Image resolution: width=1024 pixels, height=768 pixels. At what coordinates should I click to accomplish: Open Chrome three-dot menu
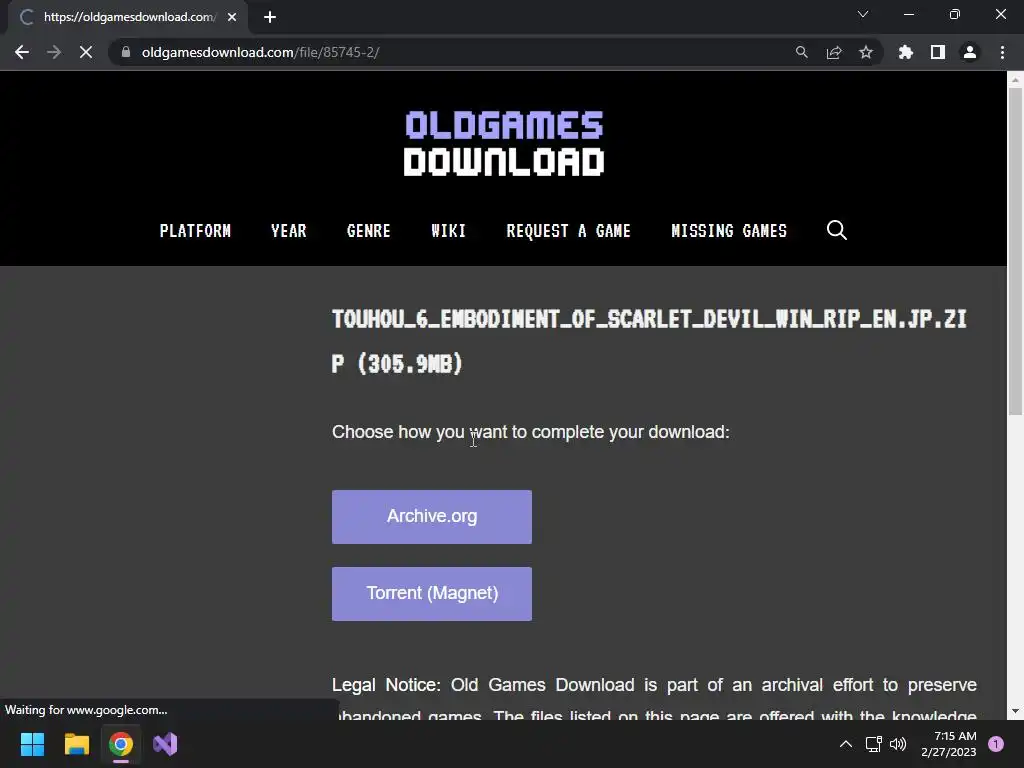(x=1002, y=52)
